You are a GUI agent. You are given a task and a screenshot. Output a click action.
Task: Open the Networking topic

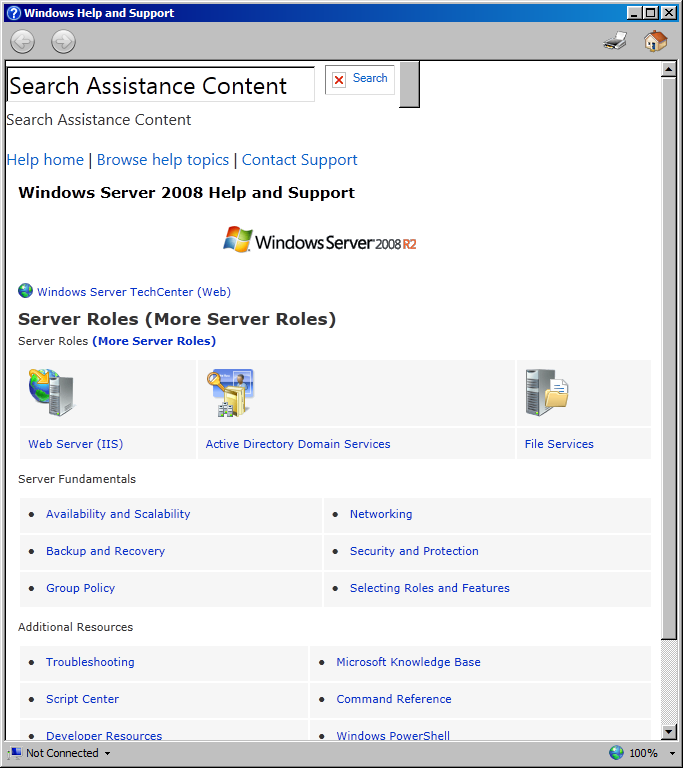pyautogui.click(x=381, y=514)
